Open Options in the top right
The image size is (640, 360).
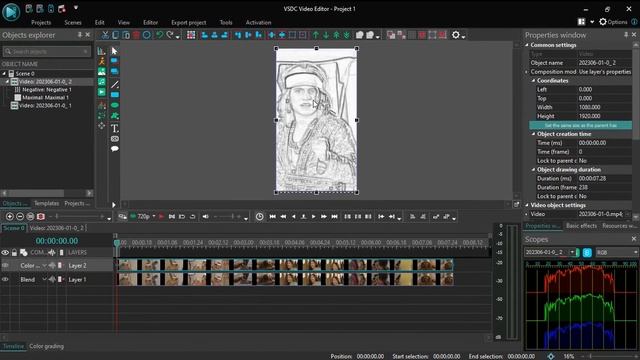coord(613,22)
